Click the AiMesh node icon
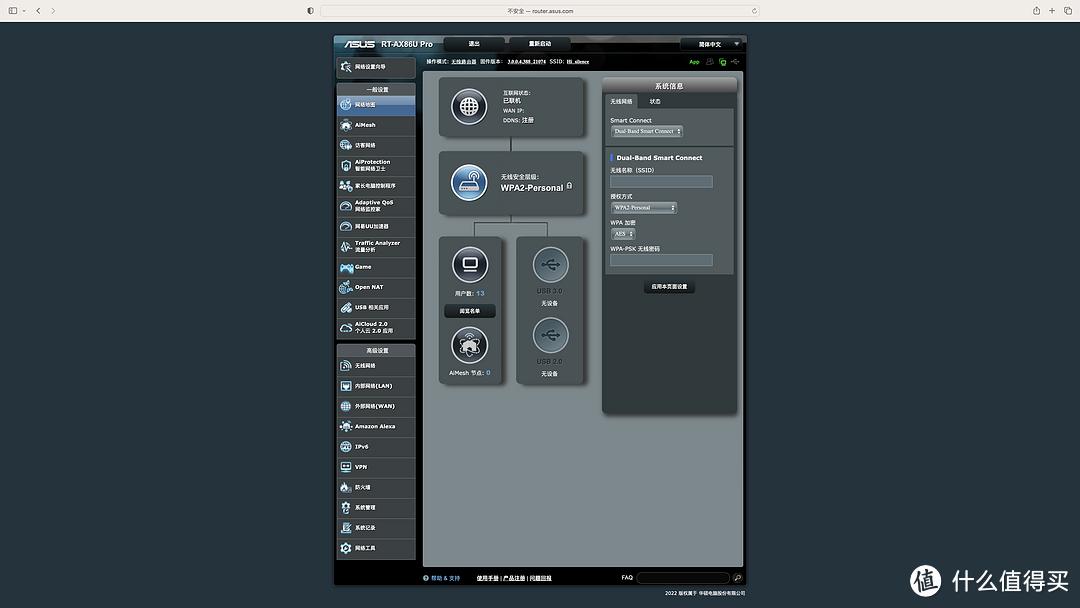Viewport: 1080px width, 608px height. 470,345
